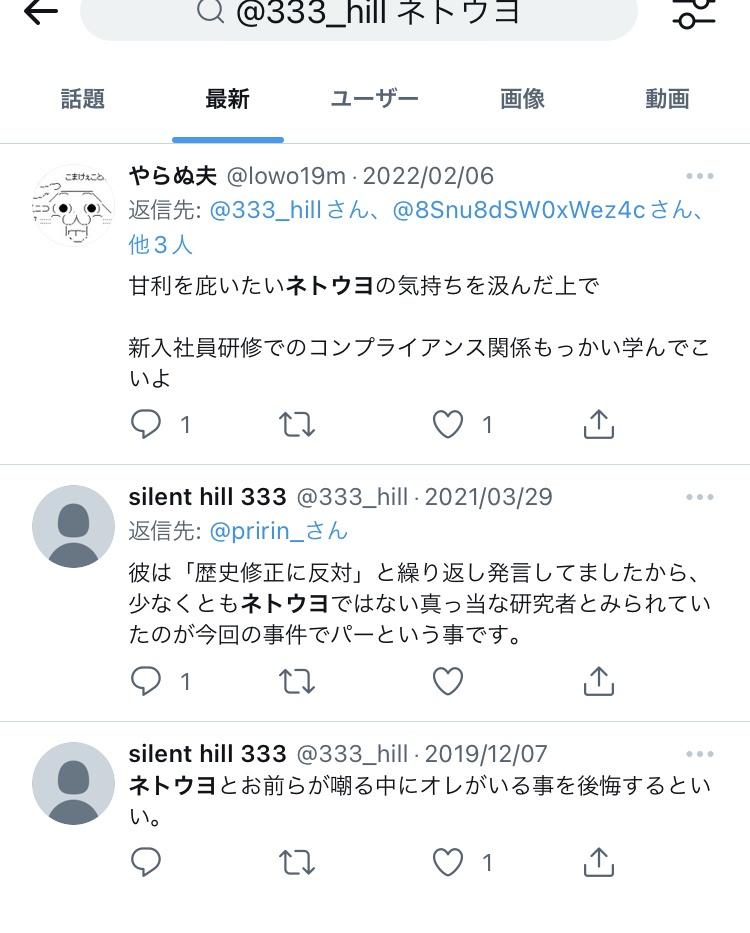The image size is (750, 933).
Task: Open more options on 2019/12/07 tweet
Action: tap(699, 754)
